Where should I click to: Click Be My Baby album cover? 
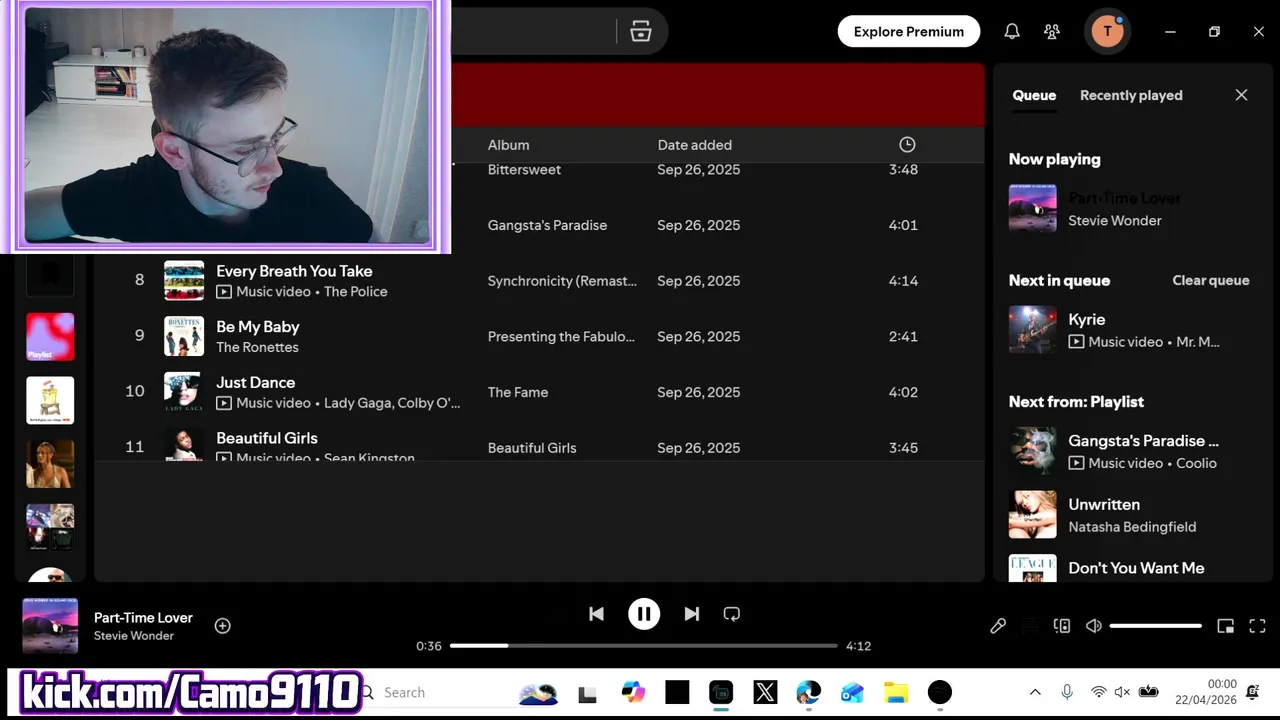tap(184, 337)
